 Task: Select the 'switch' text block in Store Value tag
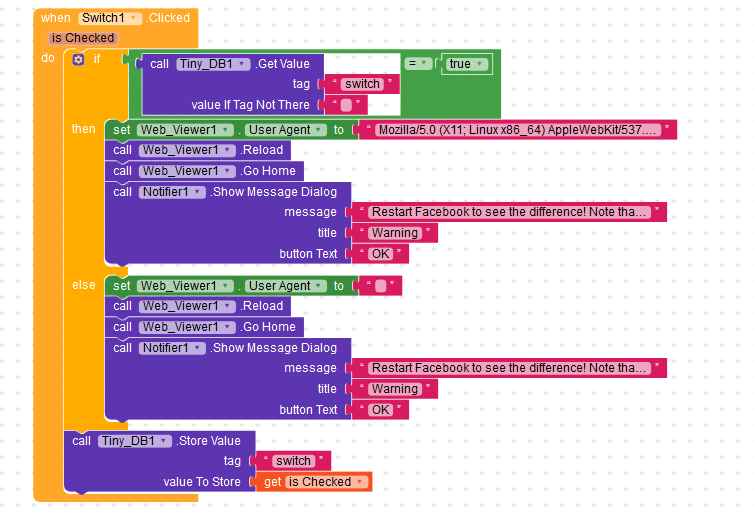pyautogui.click(x=293, y=461)
